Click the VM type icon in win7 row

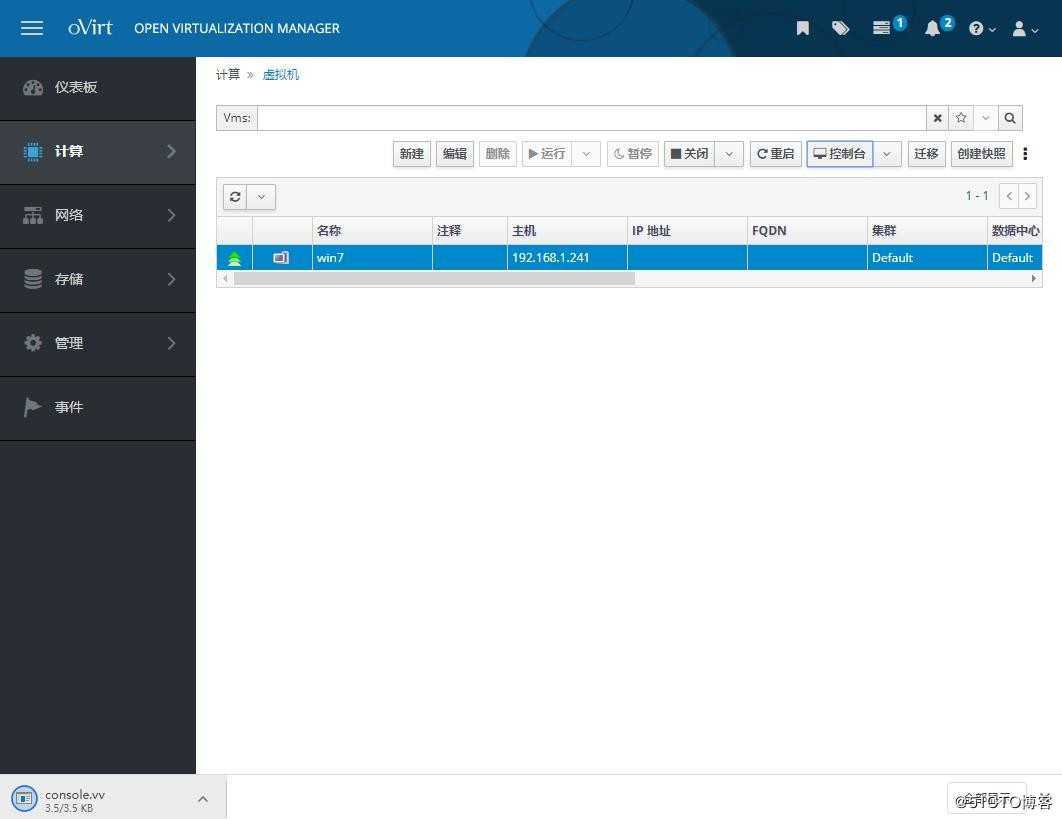click(280, 258)
